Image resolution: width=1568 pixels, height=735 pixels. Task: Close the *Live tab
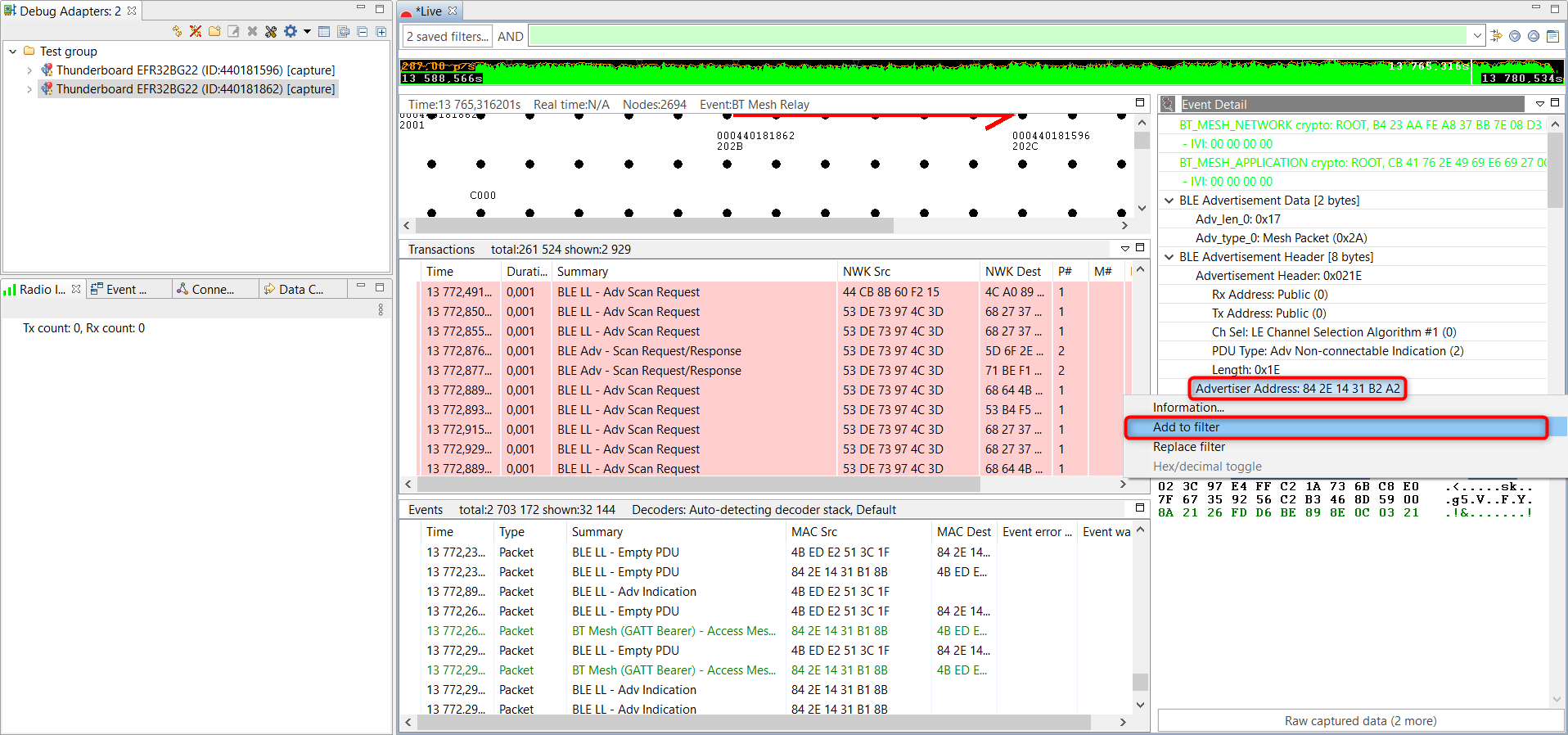click(x=453, y=11)
